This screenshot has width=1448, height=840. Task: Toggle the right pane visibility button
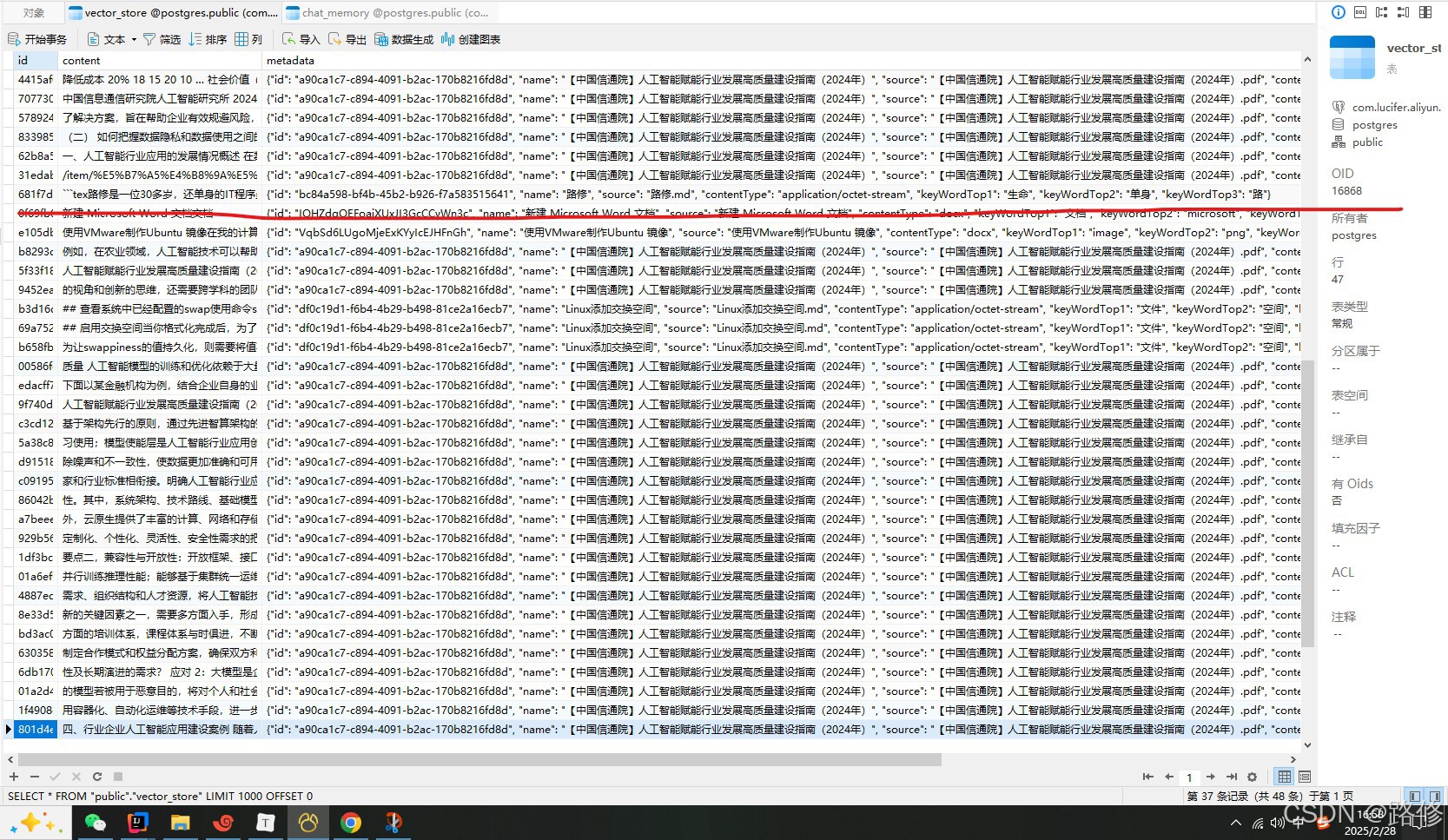[x=1435, y=796]
